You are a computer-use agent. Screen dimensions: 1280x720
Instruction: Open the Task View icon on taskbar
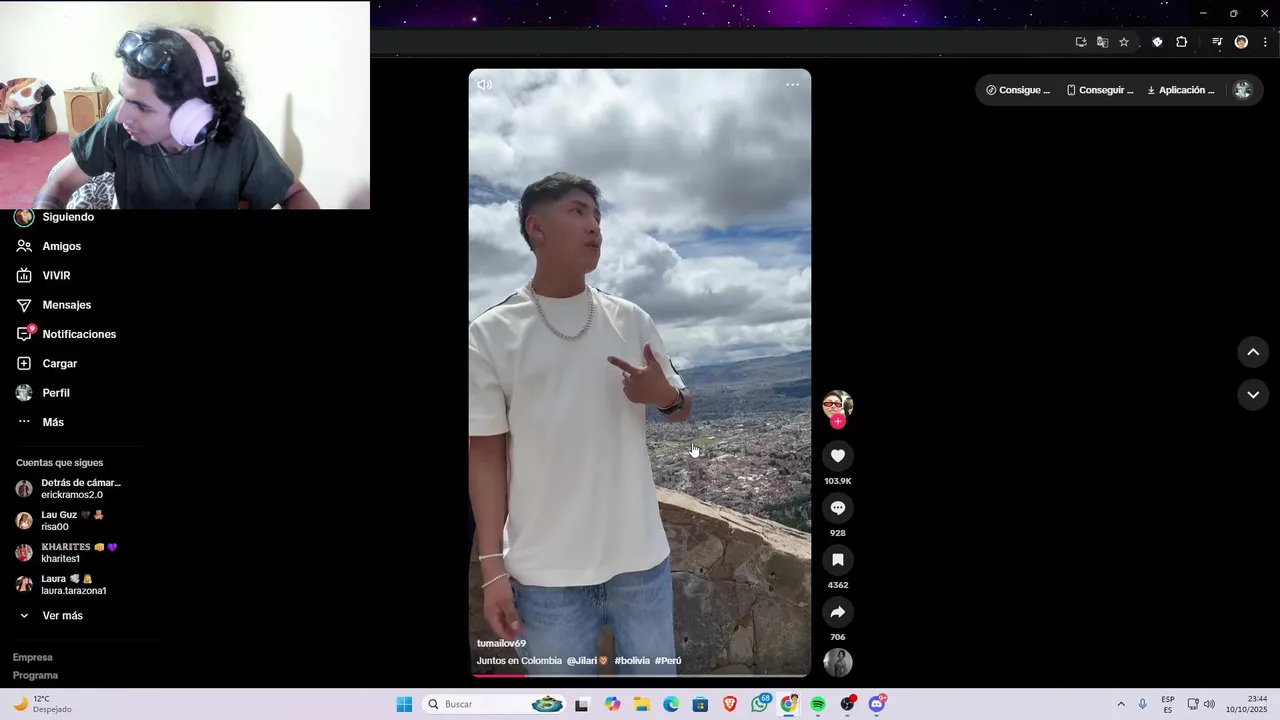point(581,704)
